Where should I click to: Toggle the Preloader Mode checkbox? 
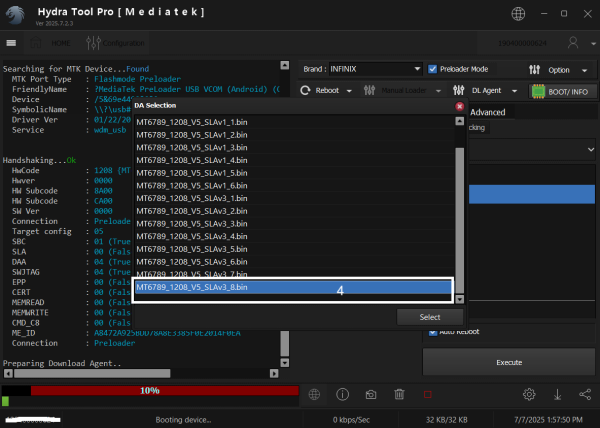point(432,69)
